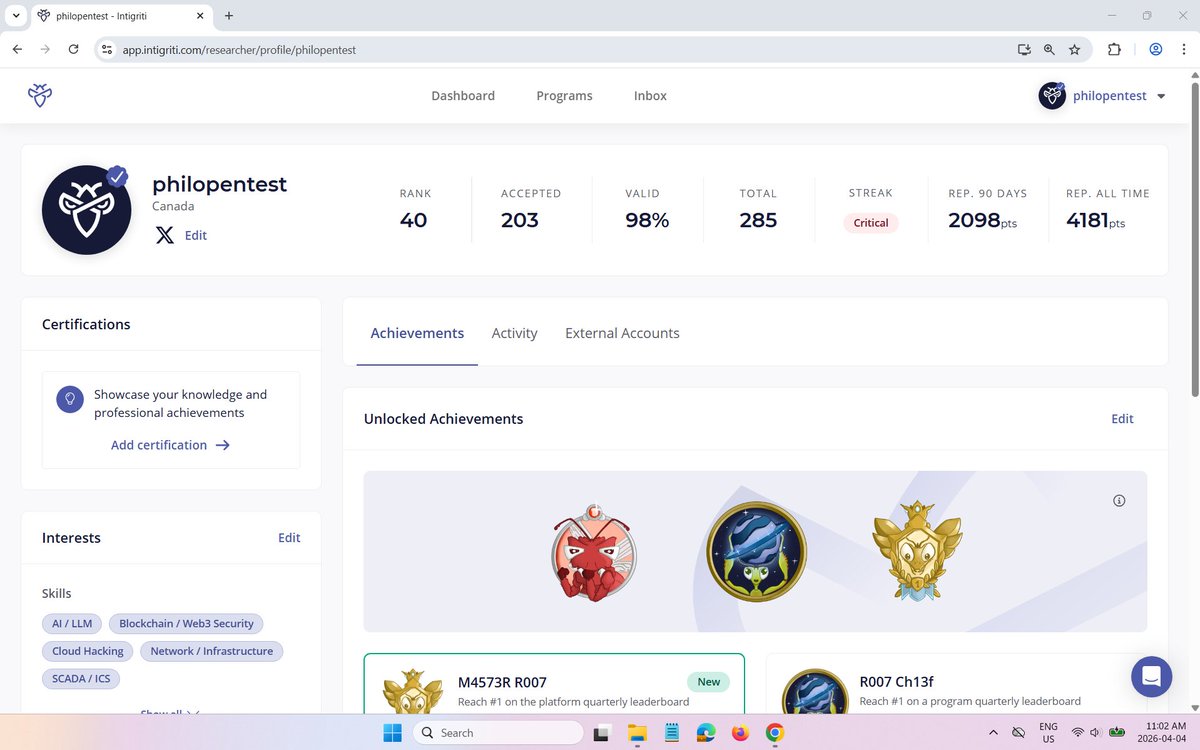Open the Programs page
The width and height of the screenshot is (1200, 750).
(x=564, y=96)
